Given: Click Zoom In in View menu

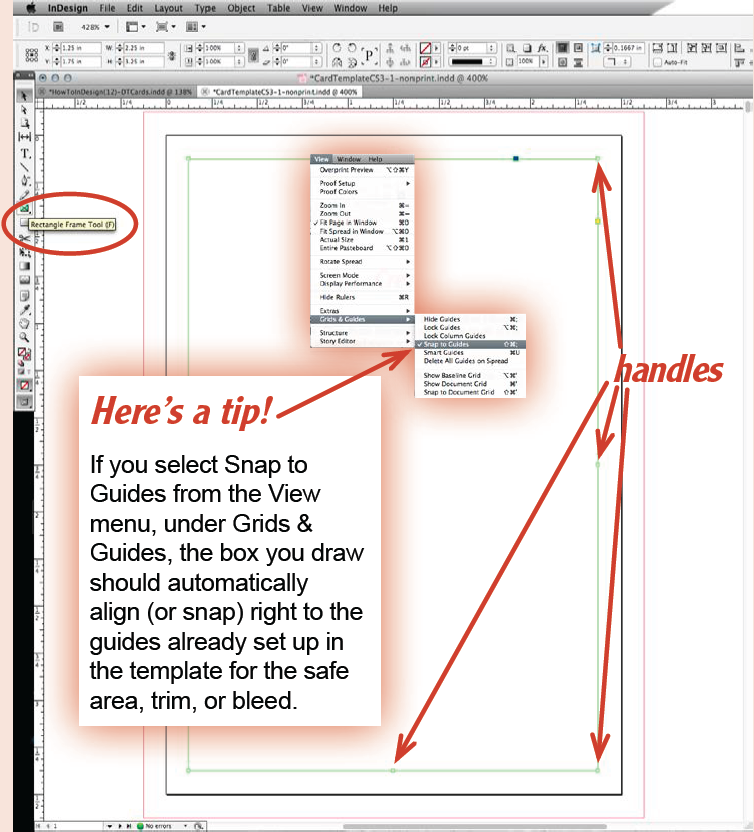Looking at the screenshot, I should coord(333,205).
